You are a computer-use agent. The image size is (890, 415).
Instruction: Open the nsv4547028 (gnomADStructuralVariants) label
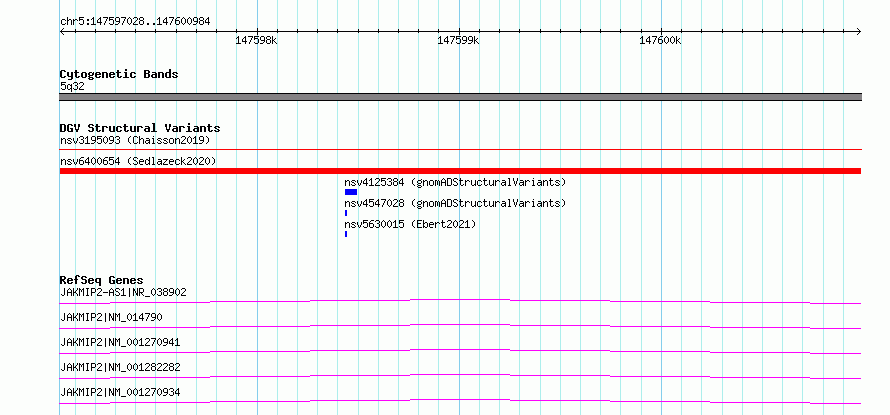pyautogui.click(x=455, y=203)
